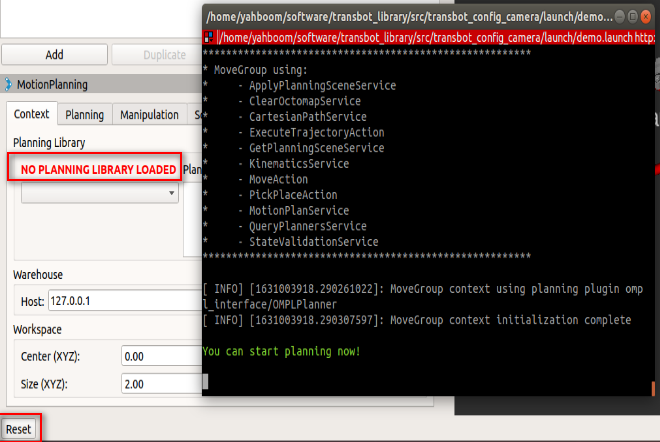The width and height of the screenshot is (660, 442).
Task: Click the 'KinematicsService' terminal line
Action: [x=299, y=163]
